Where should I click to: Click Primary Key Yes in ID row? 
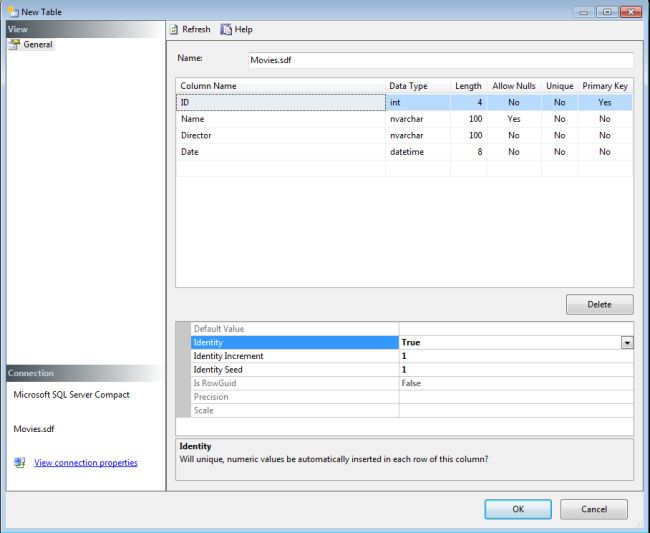pyautogui.click(x=605, y=102)
